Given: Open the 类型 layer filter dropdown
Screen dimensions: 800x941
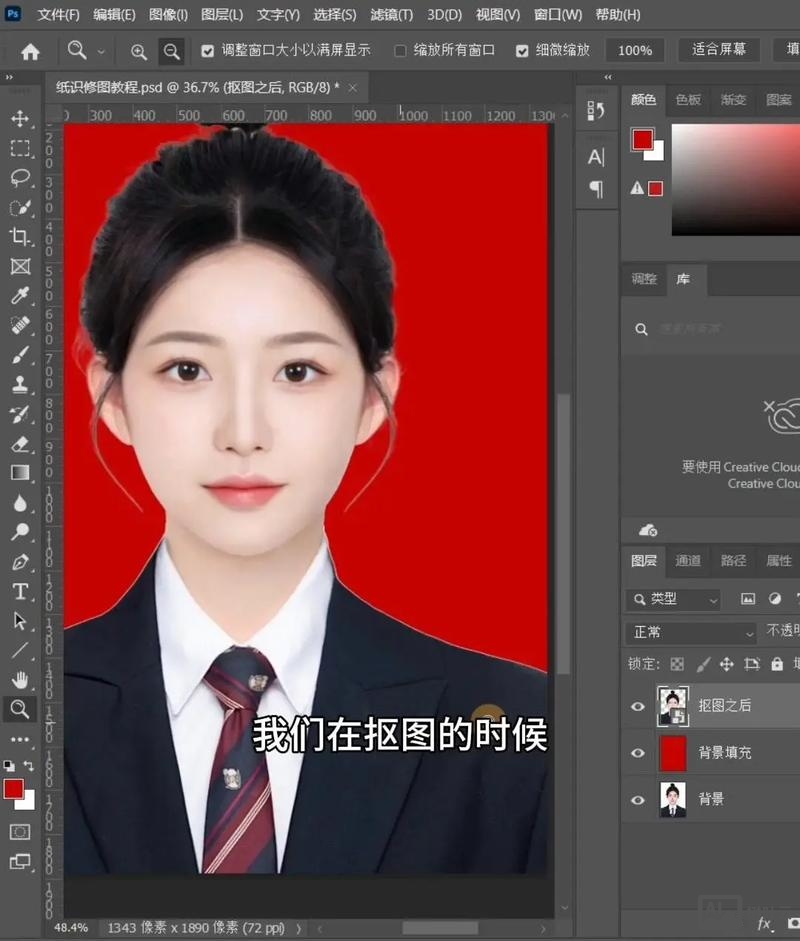Looking at the screenshot, I should click(672, 599).
